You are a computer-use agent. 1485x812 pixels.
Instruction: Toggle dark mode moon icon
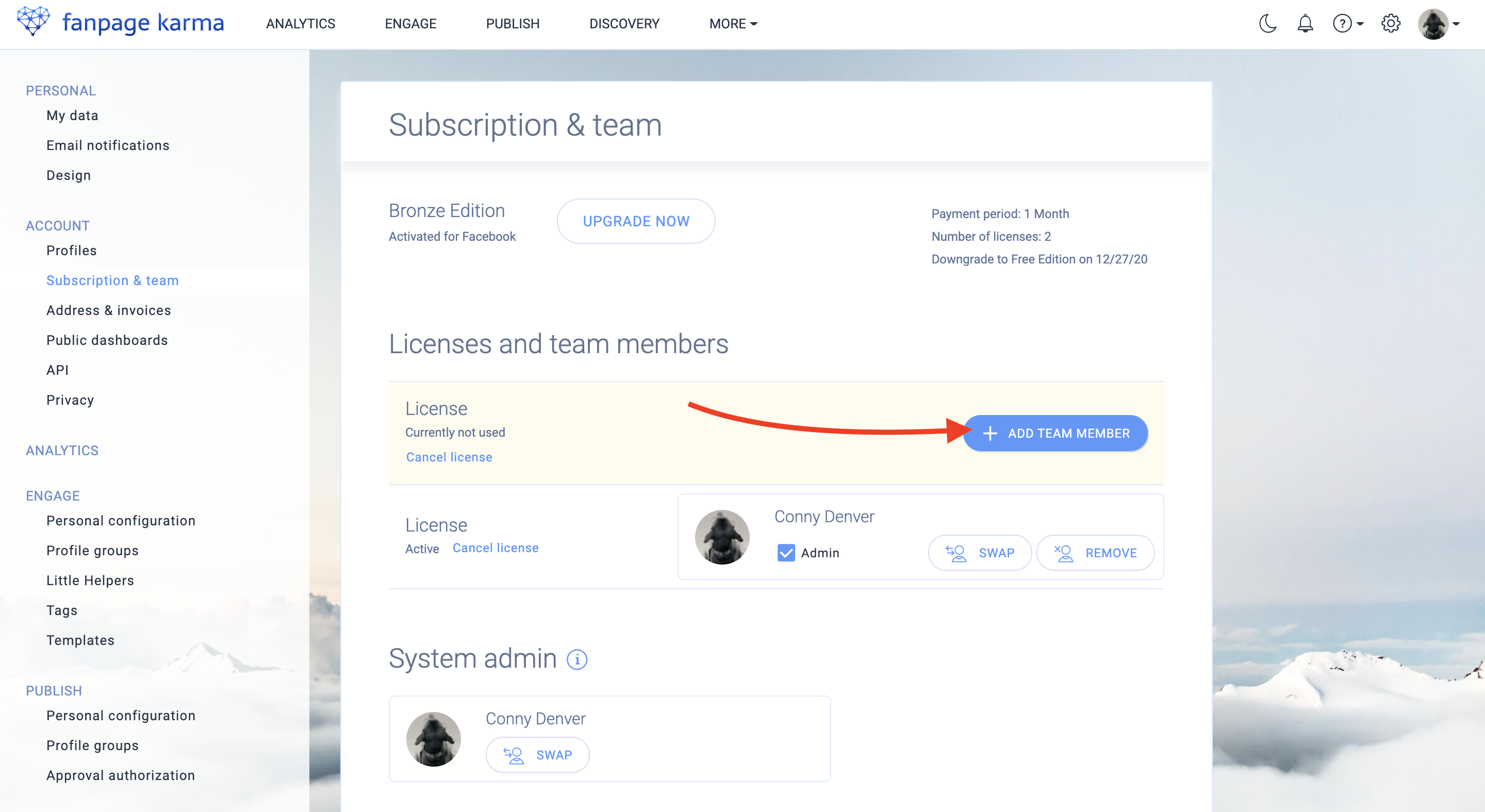[1267, 24]
